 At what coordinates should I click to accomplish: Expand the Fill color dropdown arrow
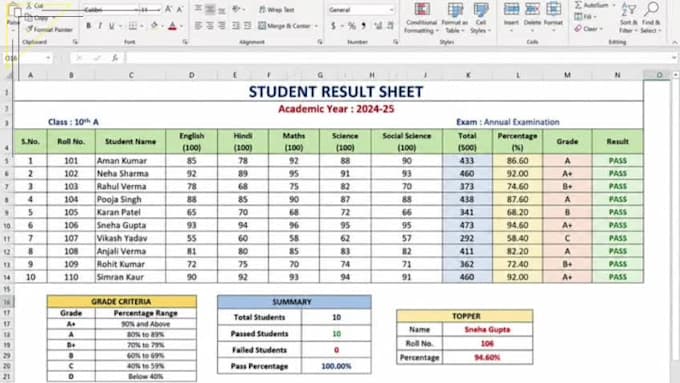(x=162, y=26)
